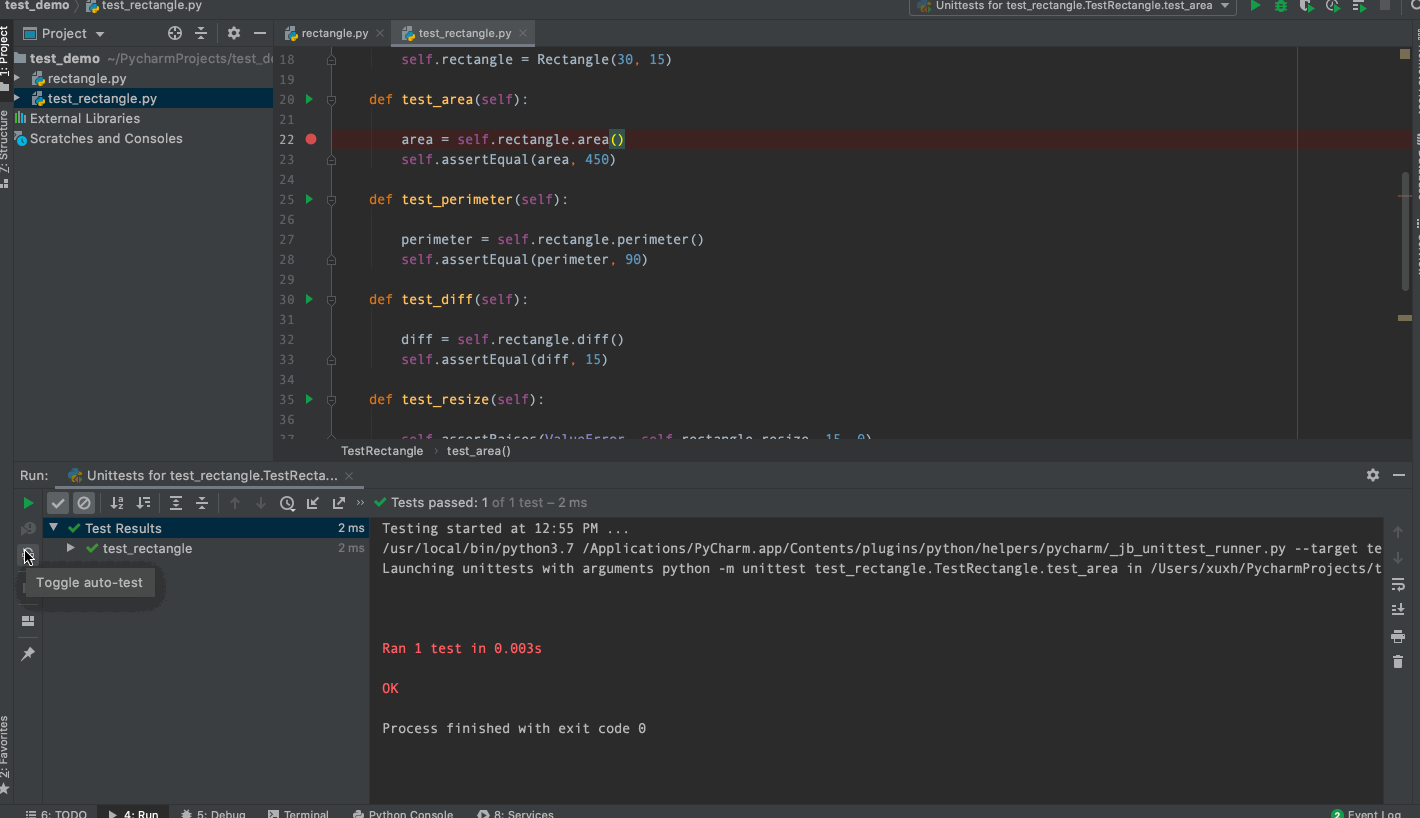Screen dimensions: 1420x818
Task: Close the test_rectangle.py editor tab
Action: point(523,33)
